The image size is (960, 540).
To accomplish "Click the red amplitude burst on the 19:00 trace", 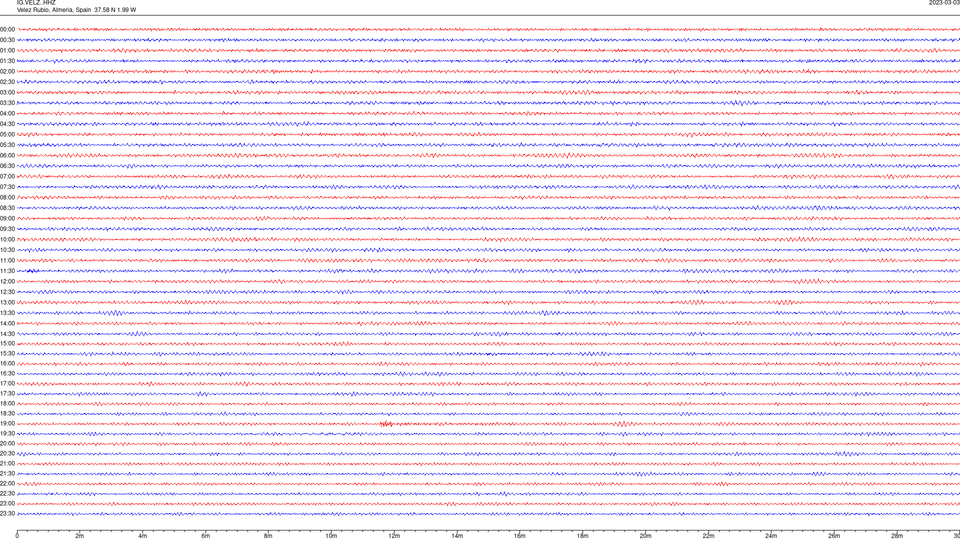I will 386,424.
